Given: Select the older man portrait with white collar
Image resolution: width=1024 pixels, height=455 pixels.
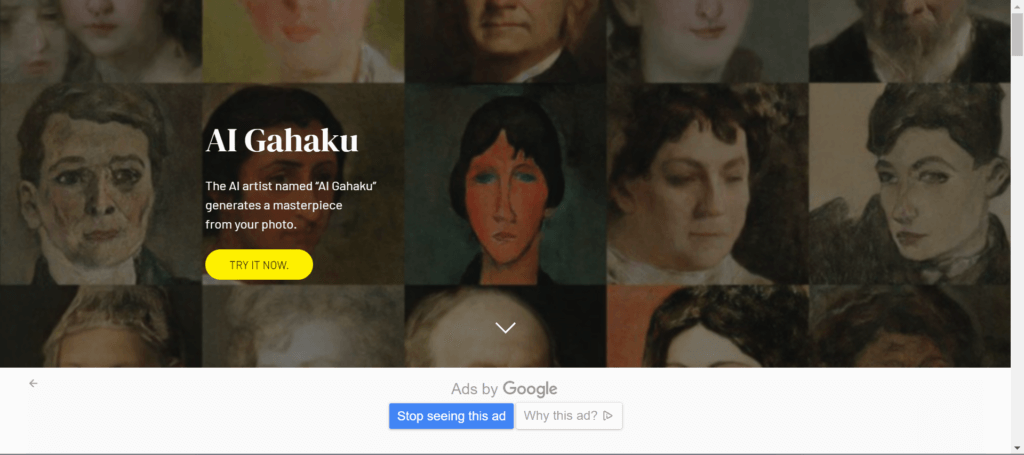Looking at the screenshot, I should [101, 184].
